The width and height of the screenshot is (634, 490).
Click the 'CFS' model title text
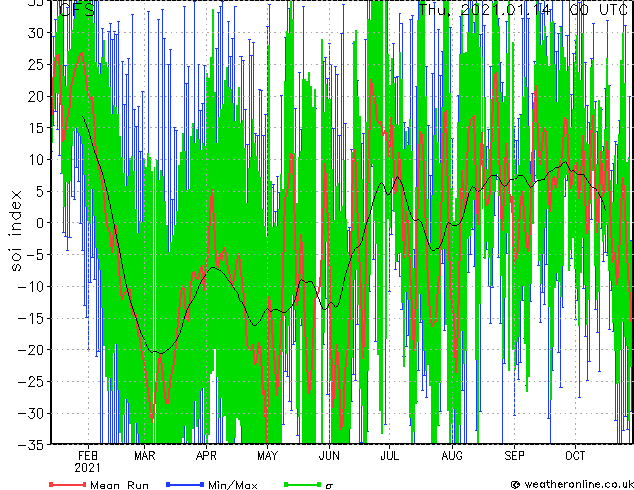77,9
